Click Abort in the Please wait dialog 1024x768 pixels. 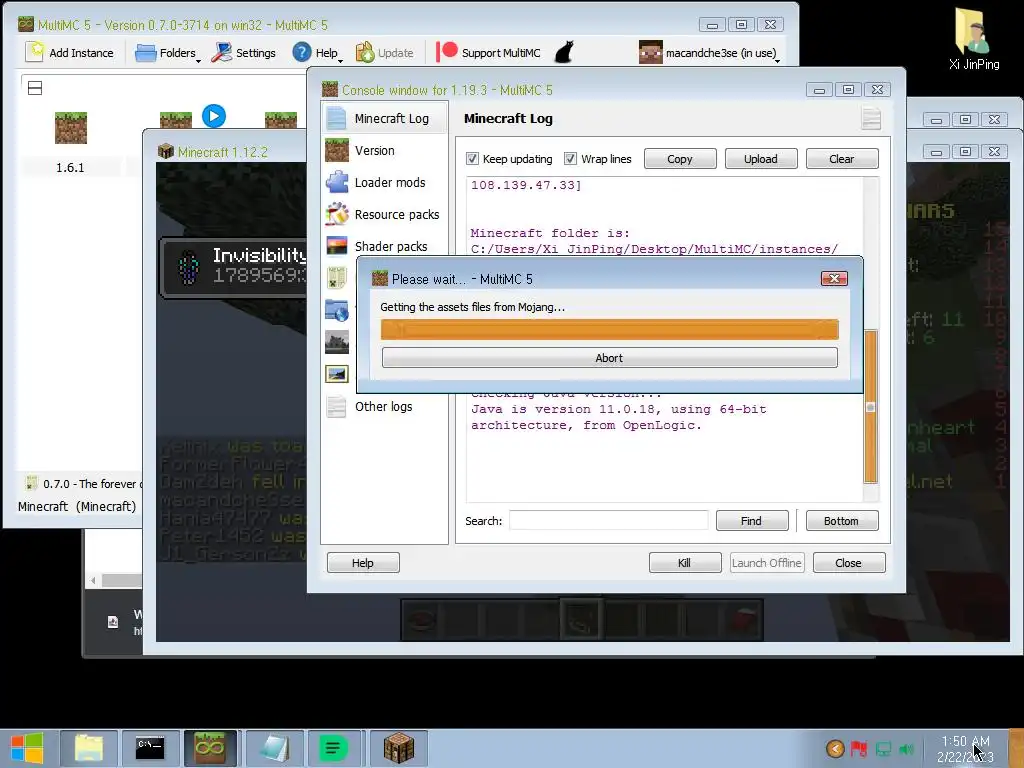point(609,358)
